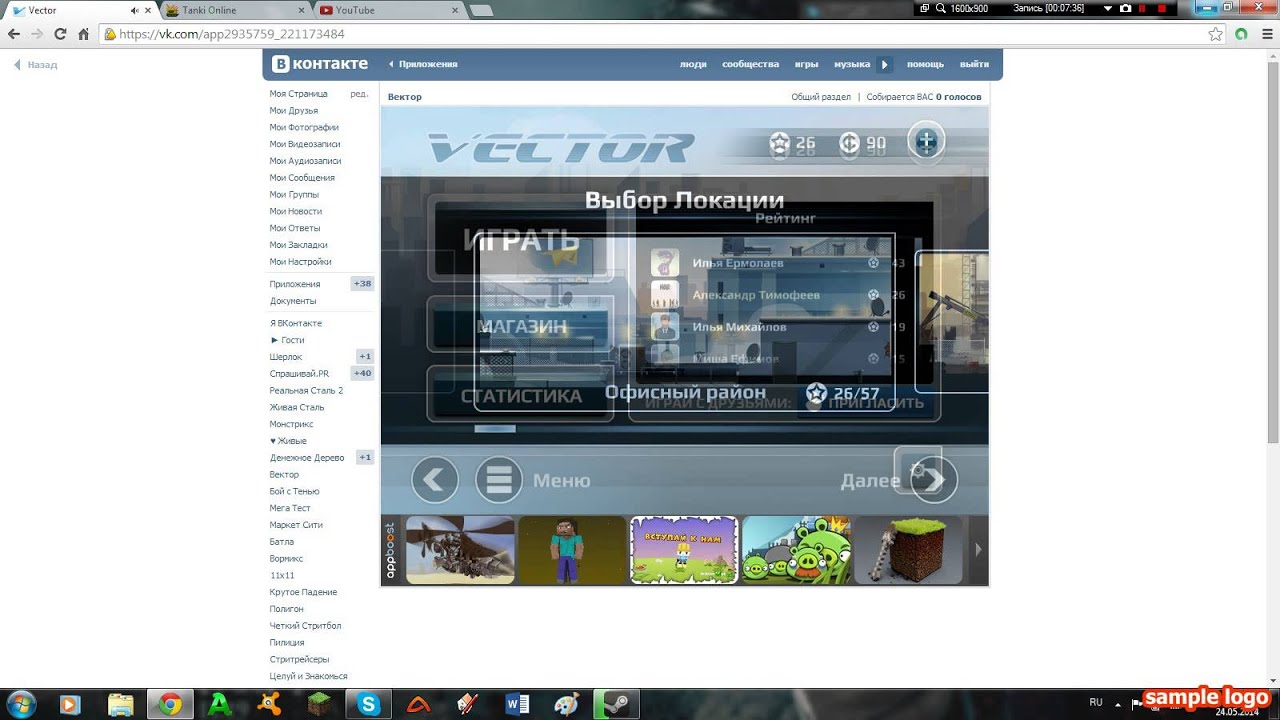
Task: Open Мои Сообщения in sidebar
Action: (x=302, y=178)
